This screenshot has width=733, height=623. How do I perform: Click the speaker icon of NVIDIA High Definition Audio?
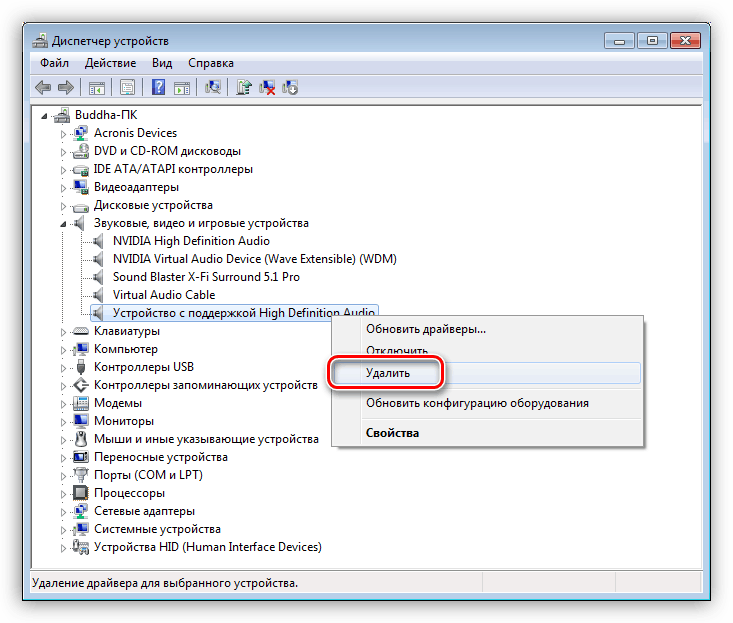click(98, 241)
